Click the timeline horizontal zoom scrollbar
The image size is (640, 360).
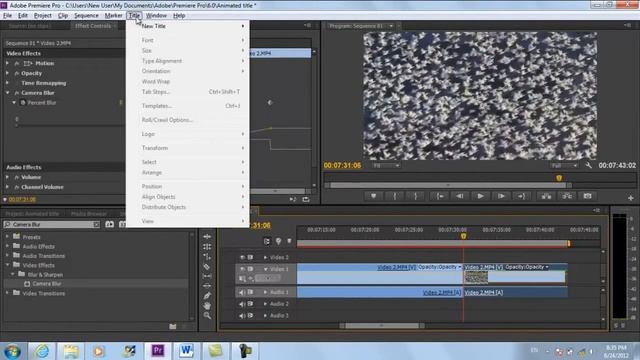tap(382, 326)
